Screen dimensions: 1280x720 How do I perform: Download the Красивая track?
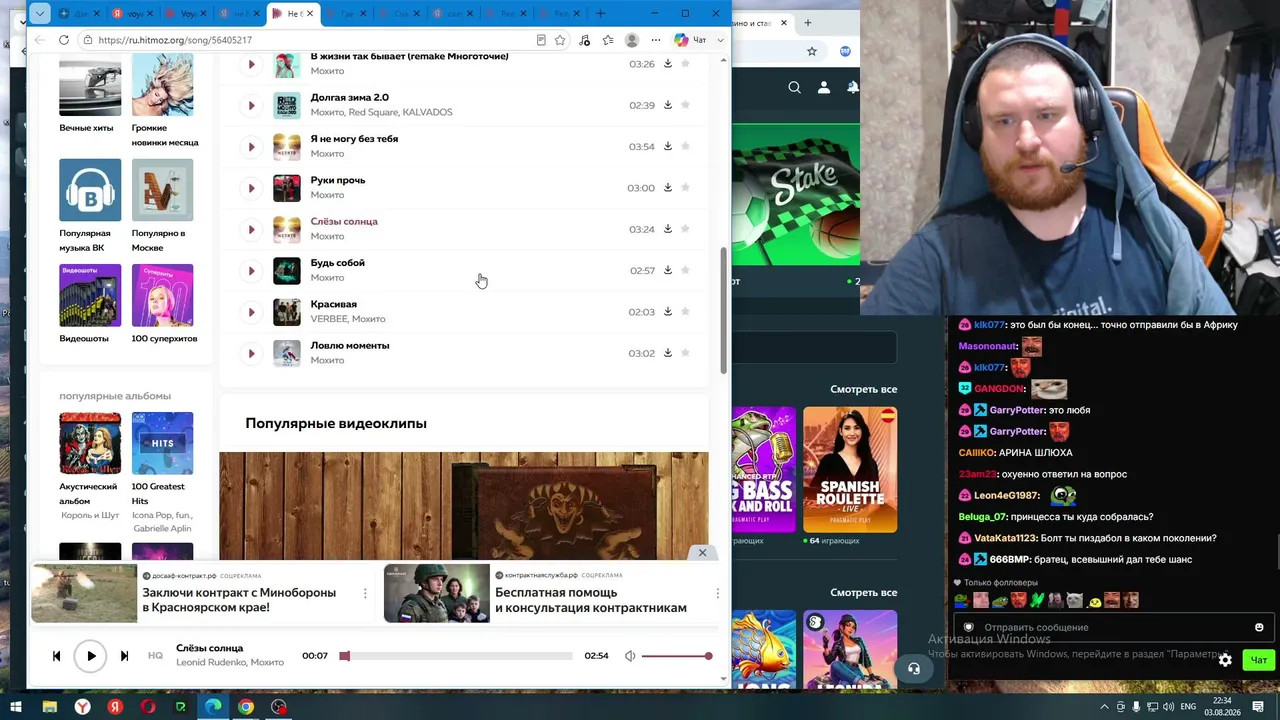point(668,311)
